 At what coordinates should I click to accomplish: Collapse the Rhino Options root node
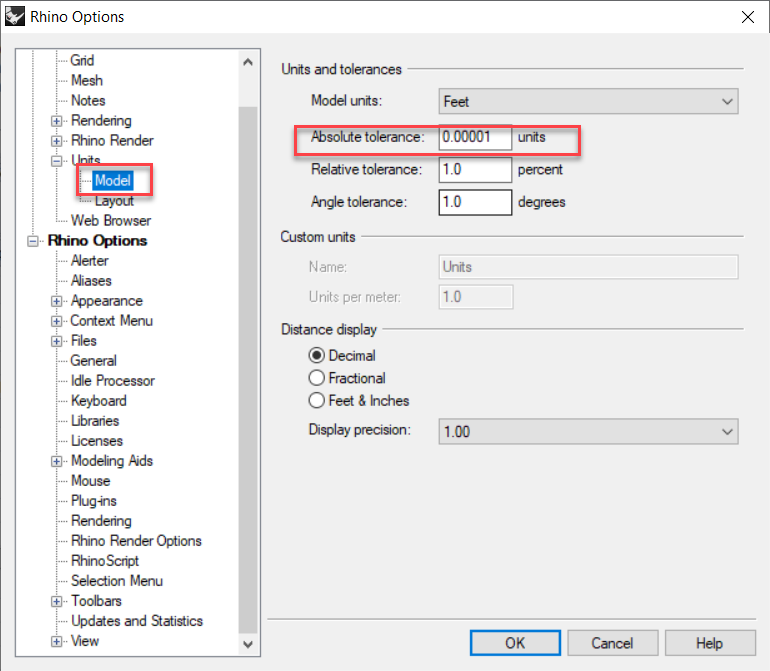[33, 241]
